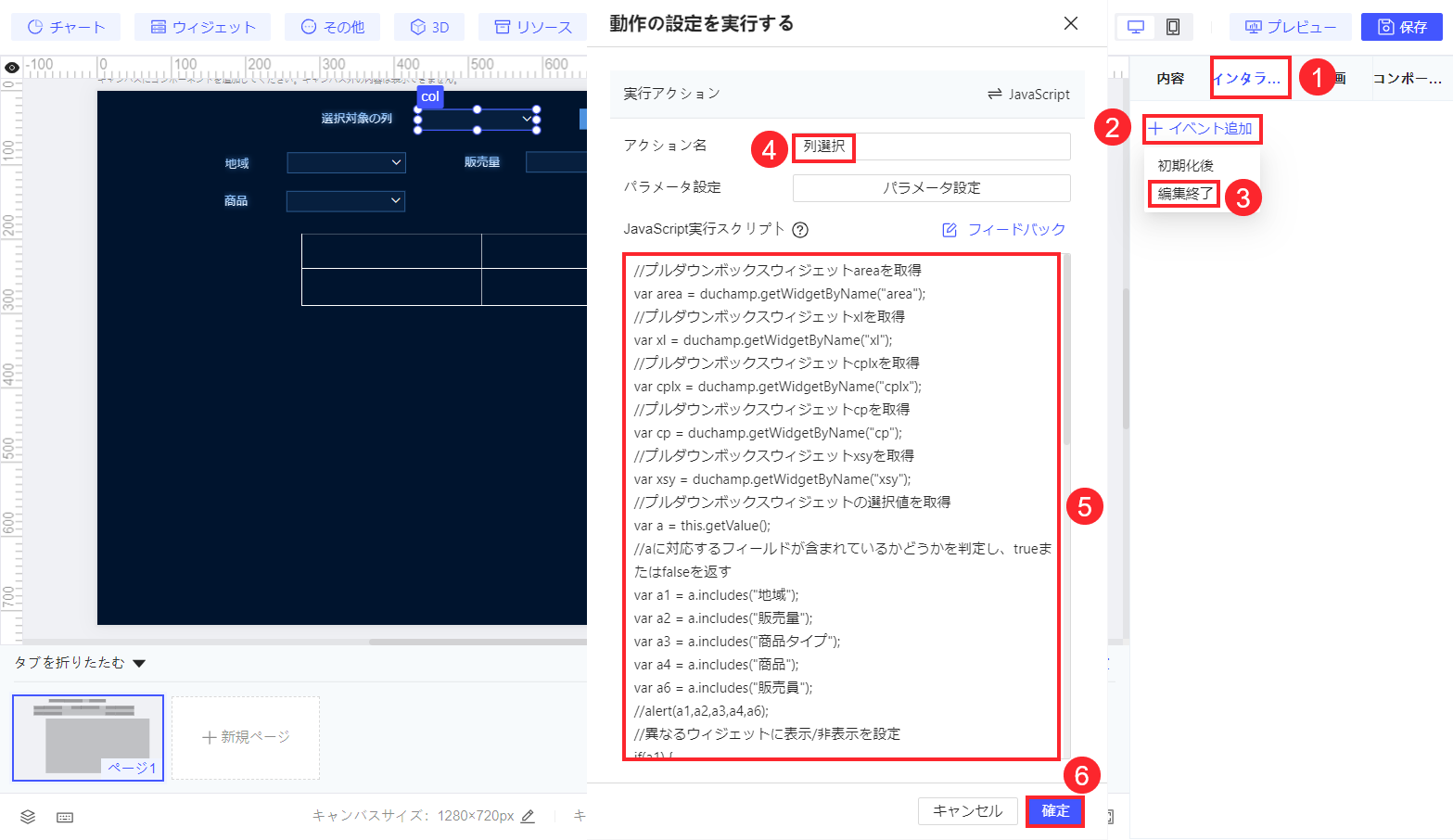Screen dimensions: 1453x840
Task: Open the リソース toolbar menu
Action: (x=533, y=27)
